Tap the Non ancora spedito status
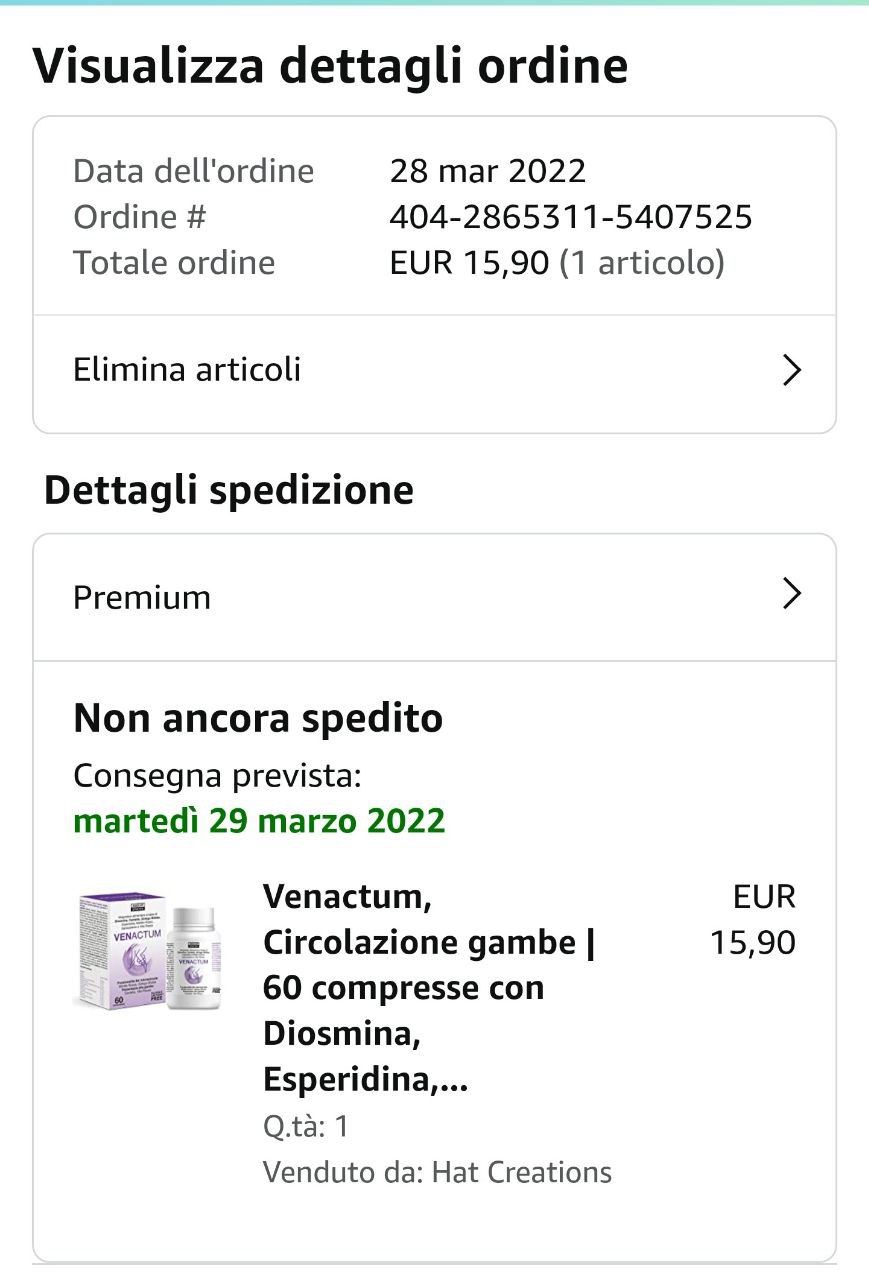 pos(258,718)
